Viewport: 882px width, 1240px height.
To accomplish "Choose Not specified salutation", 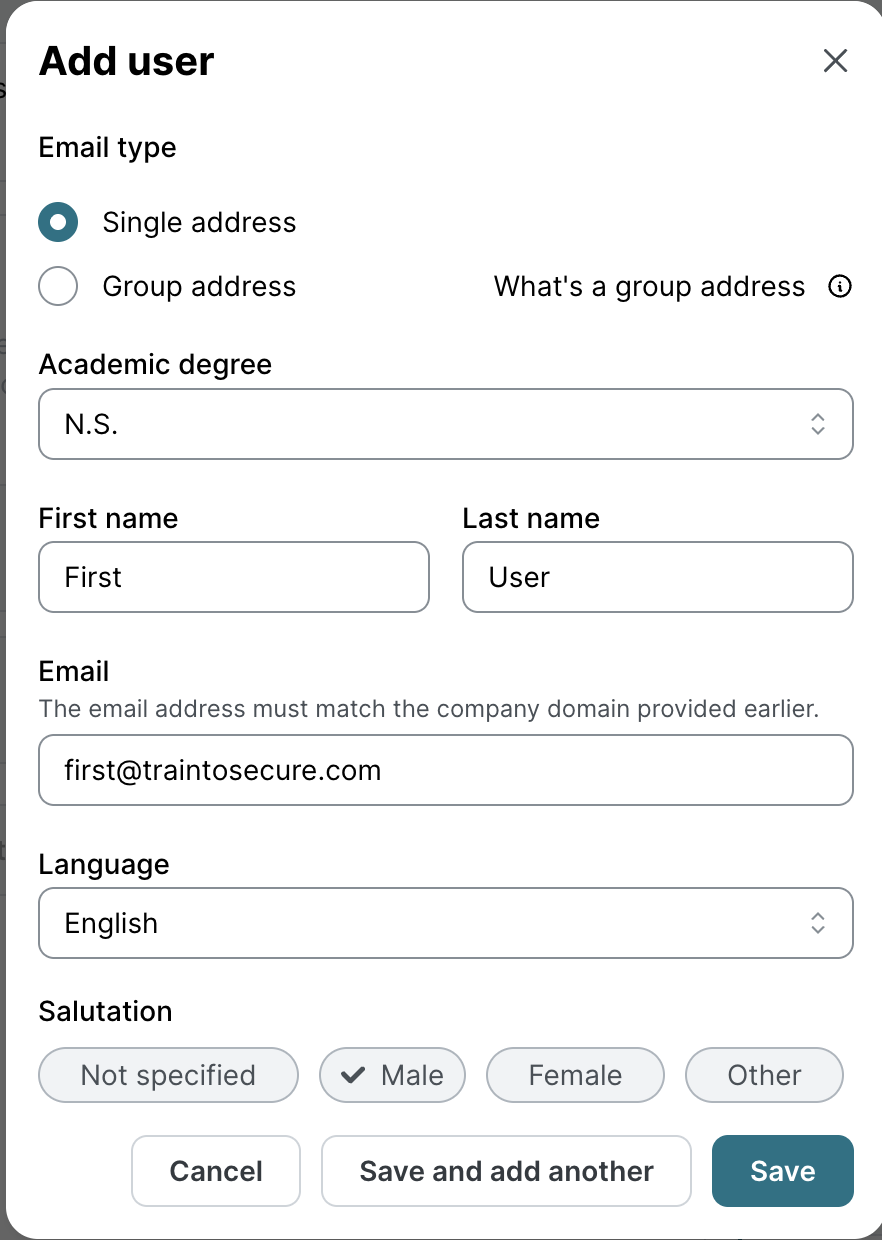I will [x=168, y=1075].
